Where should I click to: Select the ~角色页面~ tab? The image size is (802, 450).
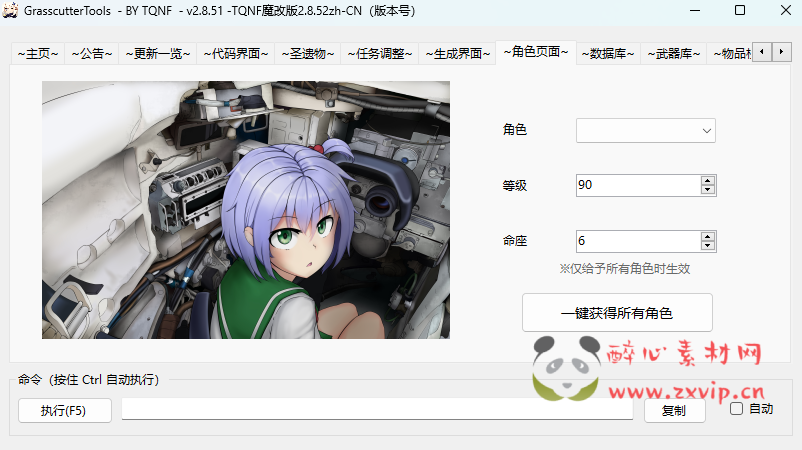536,52
